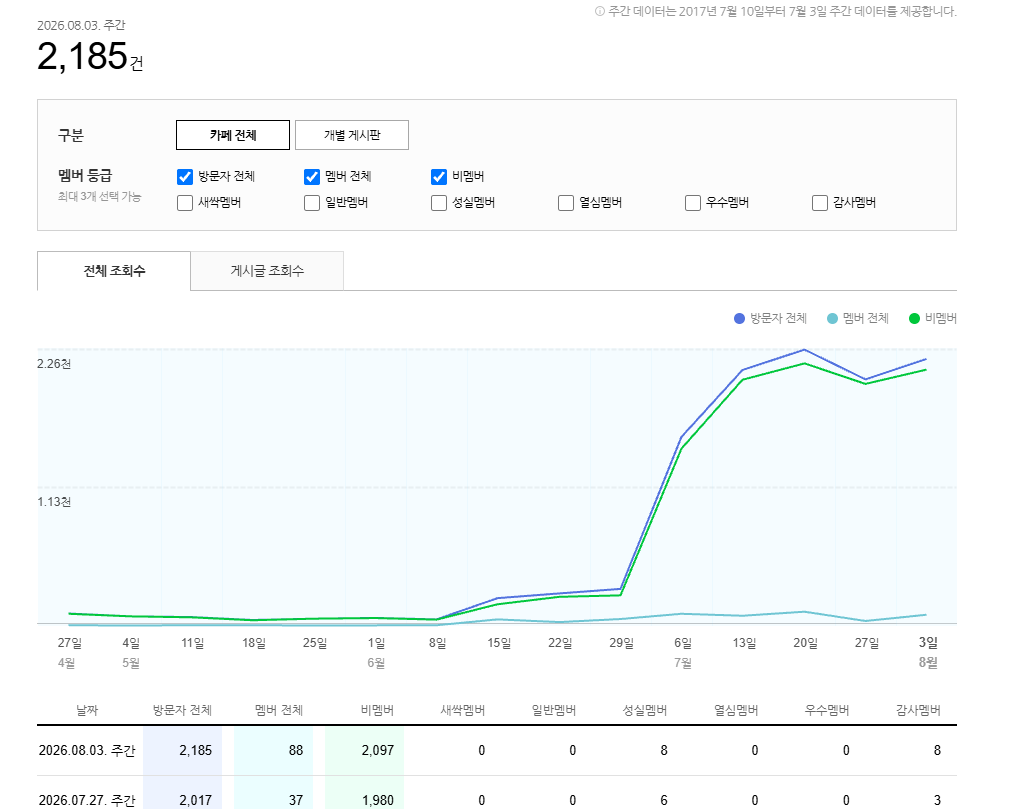Viewport: 1018px width, 809px height.
Task: Click the 멤버 전체 table column header
Action: [x=279, y=710]
